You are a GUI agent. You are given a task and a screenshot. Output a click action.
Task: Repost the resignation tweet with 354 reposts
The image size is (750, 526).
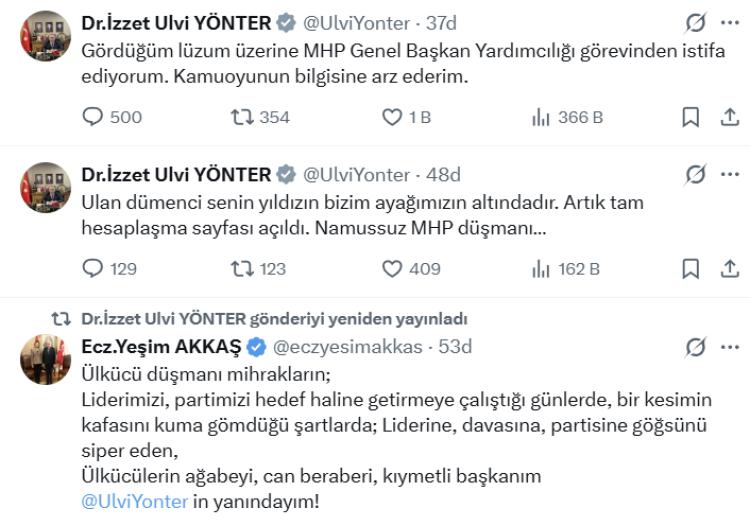tap(241, 117)
